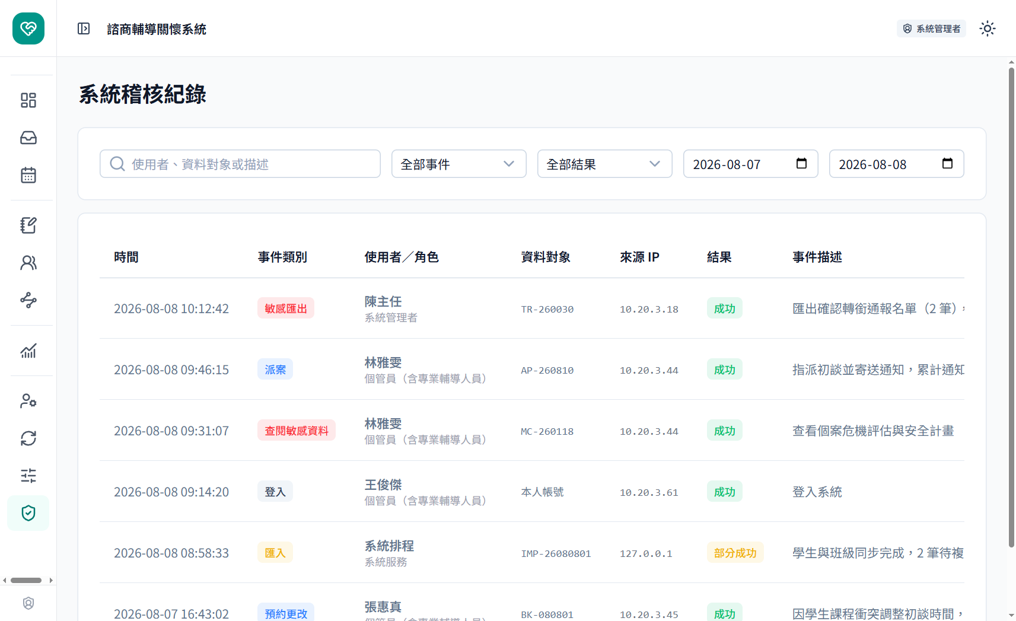Open the referral flow route icon

[29, 300]
